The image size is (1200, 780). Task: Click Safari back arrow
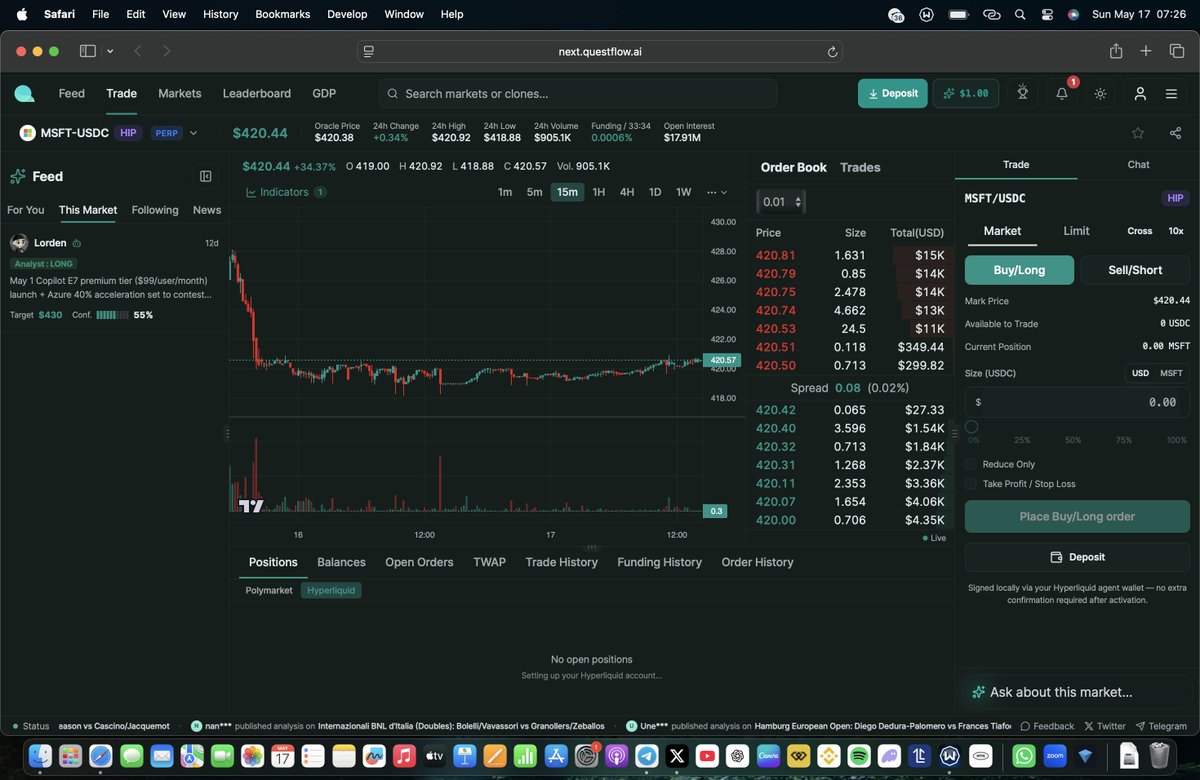[x=138, y=51]
